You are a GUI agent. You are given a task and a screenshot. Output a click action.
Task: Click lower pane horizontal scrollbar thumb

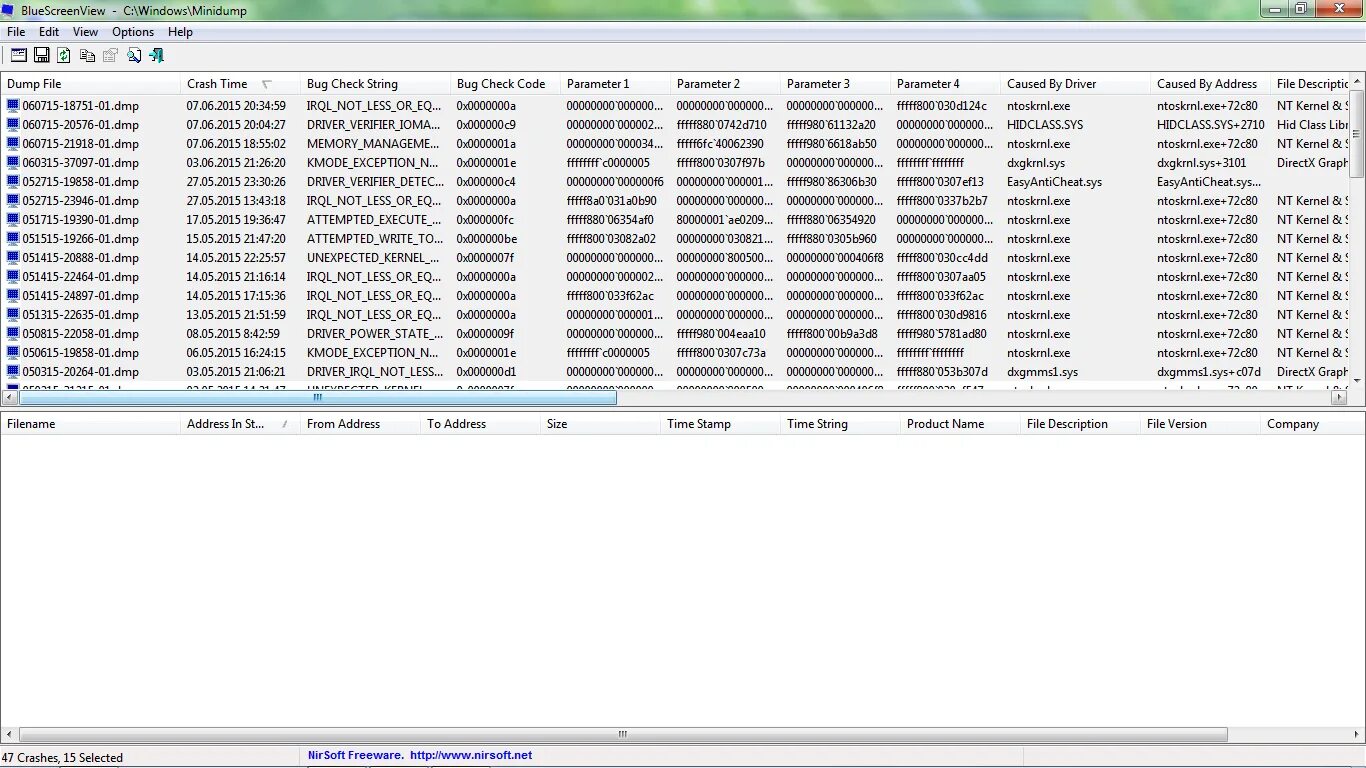(x=623, y=734)
